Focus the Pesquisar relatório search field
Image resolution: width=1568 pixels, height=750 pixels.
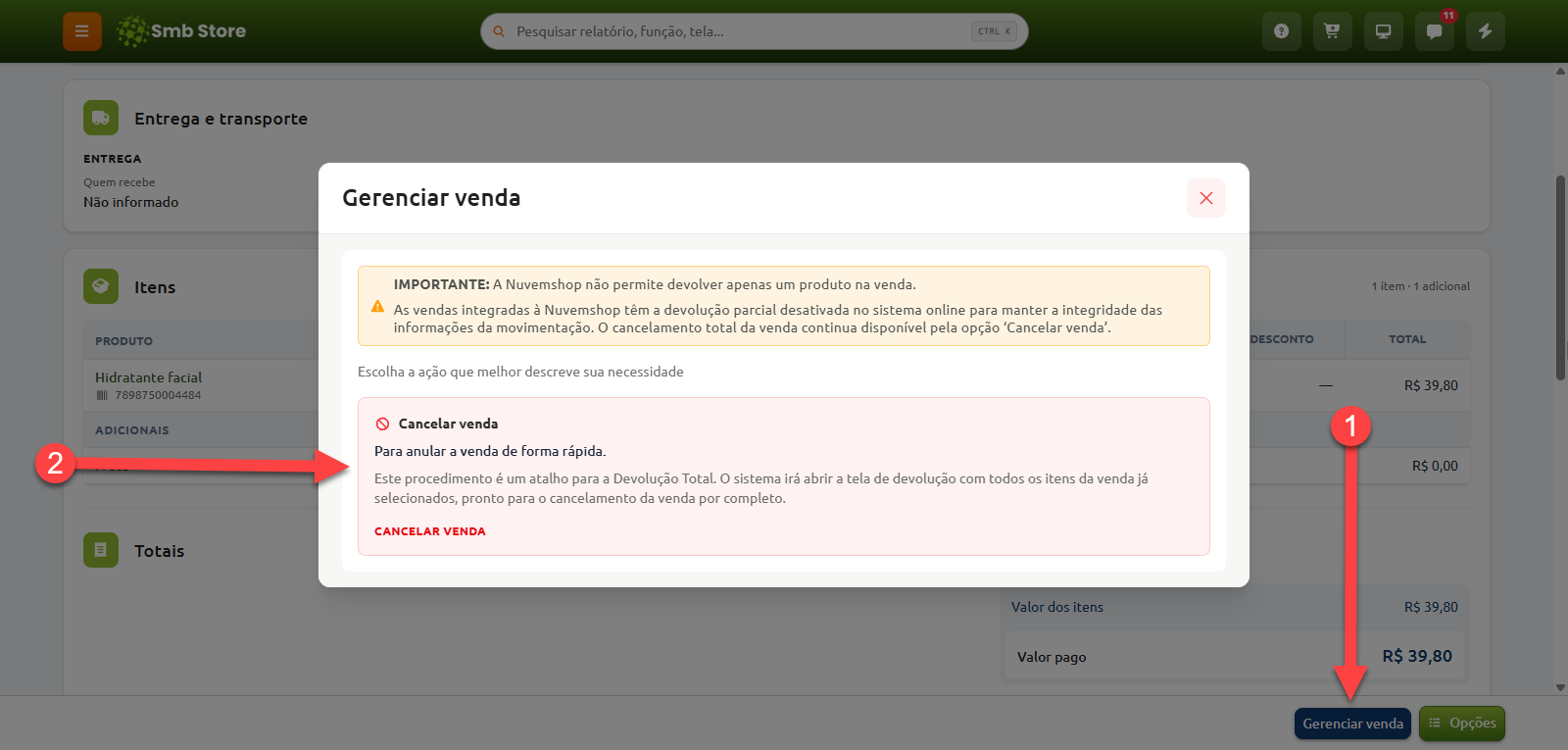754,31
